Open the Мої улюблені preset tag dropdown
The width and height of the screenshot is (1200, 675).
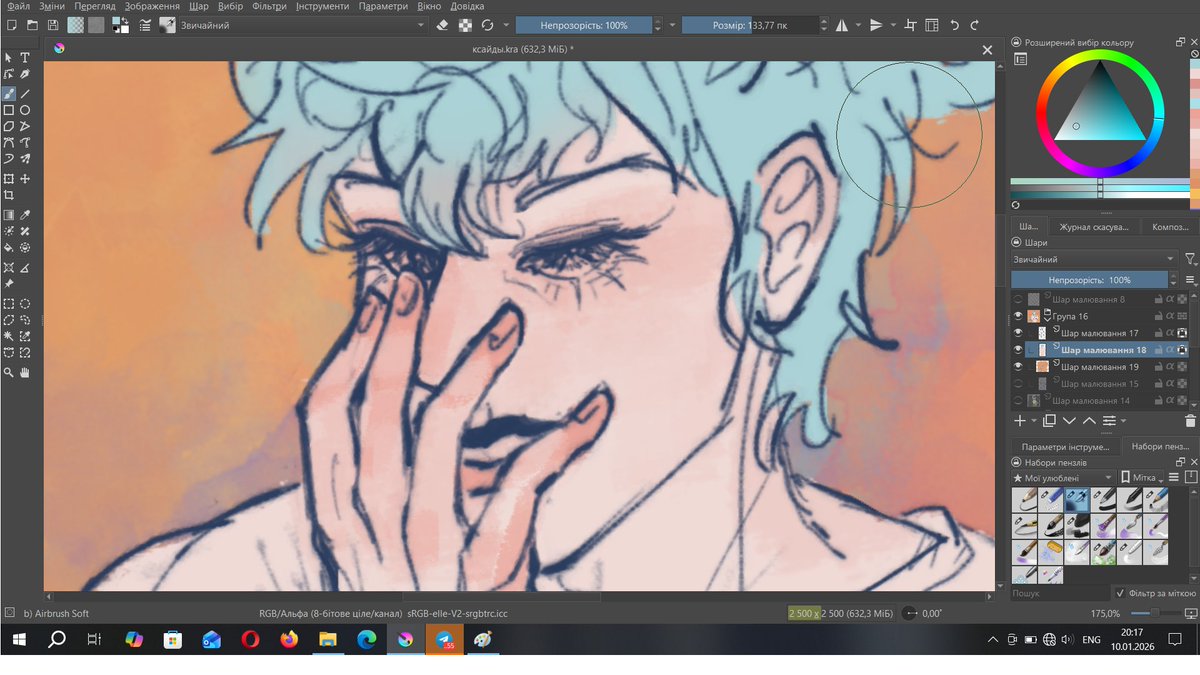click(x=1063, y=477)
